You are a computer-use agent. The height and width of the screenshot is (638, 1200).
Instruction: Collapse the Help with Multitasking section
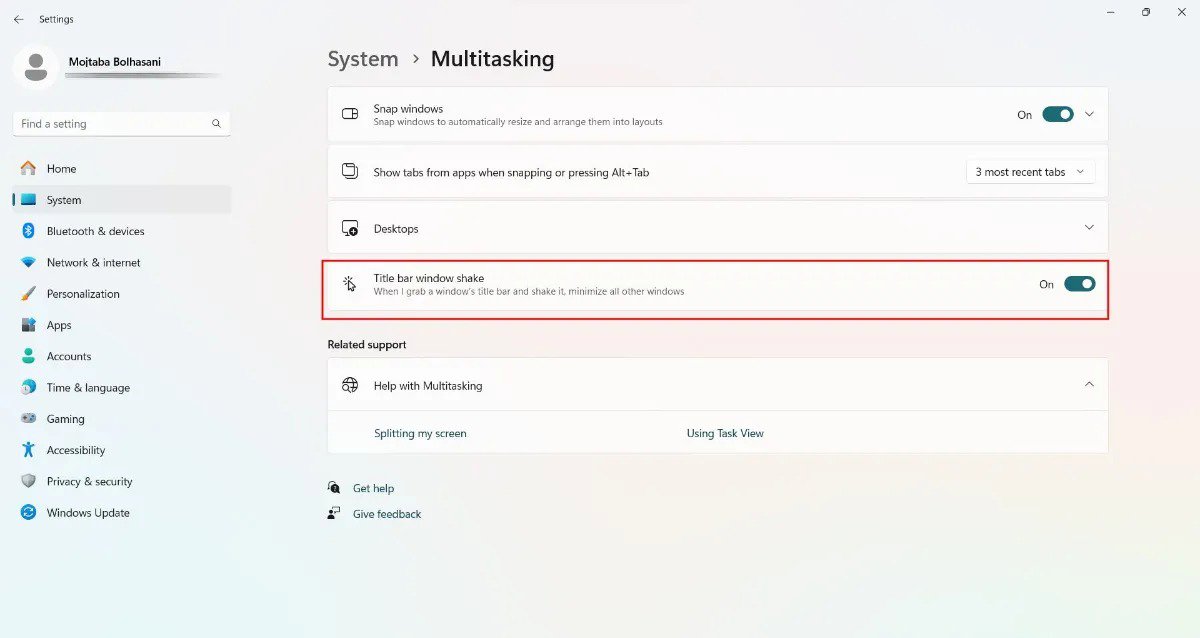tap(1089, 385)
